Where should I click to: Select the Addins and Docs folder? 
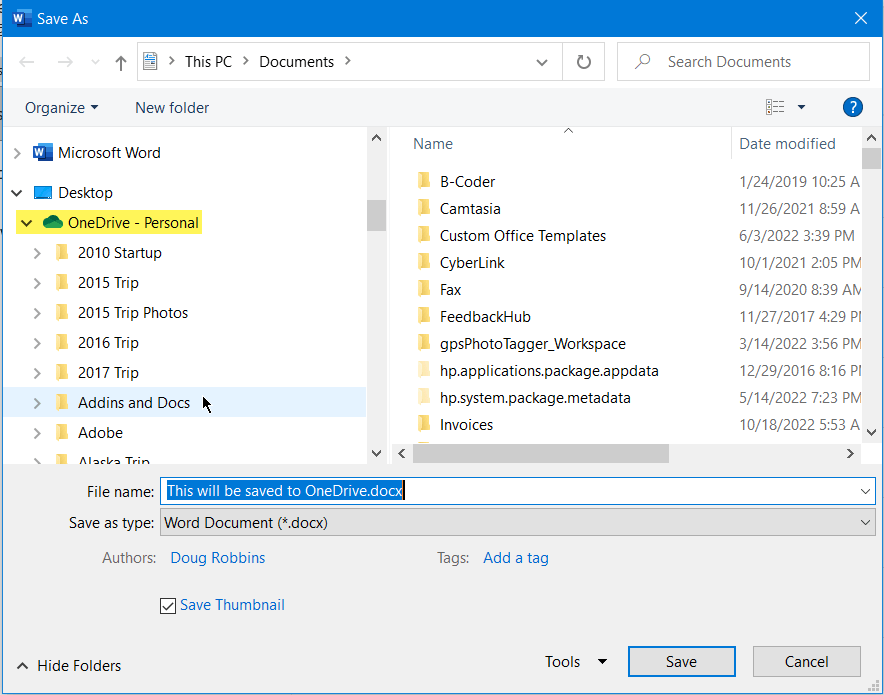point(134,402)
